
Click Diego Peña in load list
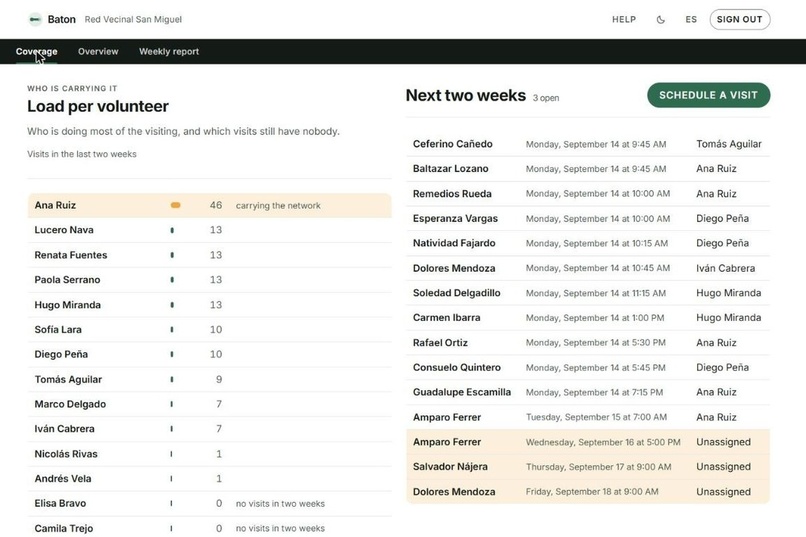click(209, 354)
